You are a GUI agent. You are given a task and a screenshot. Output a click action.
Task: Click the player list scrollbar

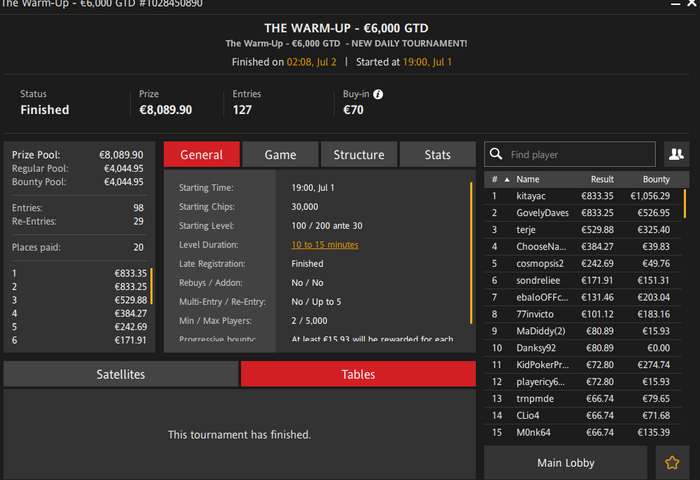685,204
